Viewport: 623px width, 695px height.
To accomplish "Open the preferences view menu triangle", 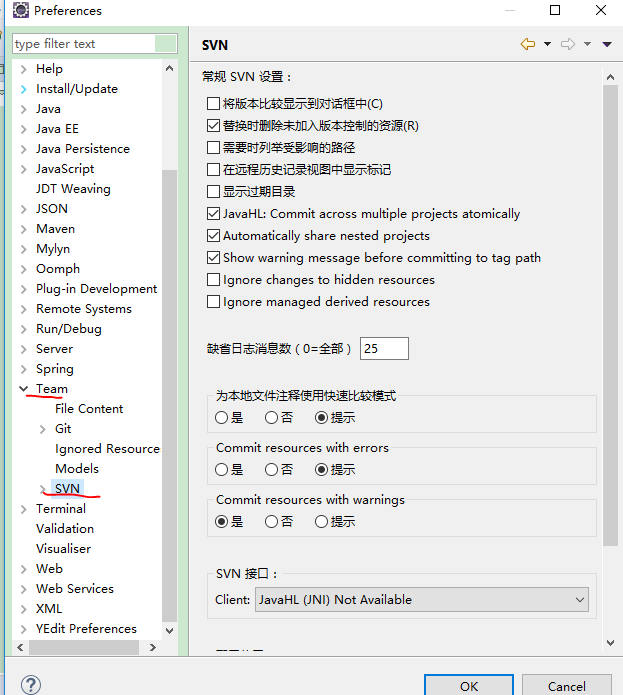I will (x=607, y=44).
